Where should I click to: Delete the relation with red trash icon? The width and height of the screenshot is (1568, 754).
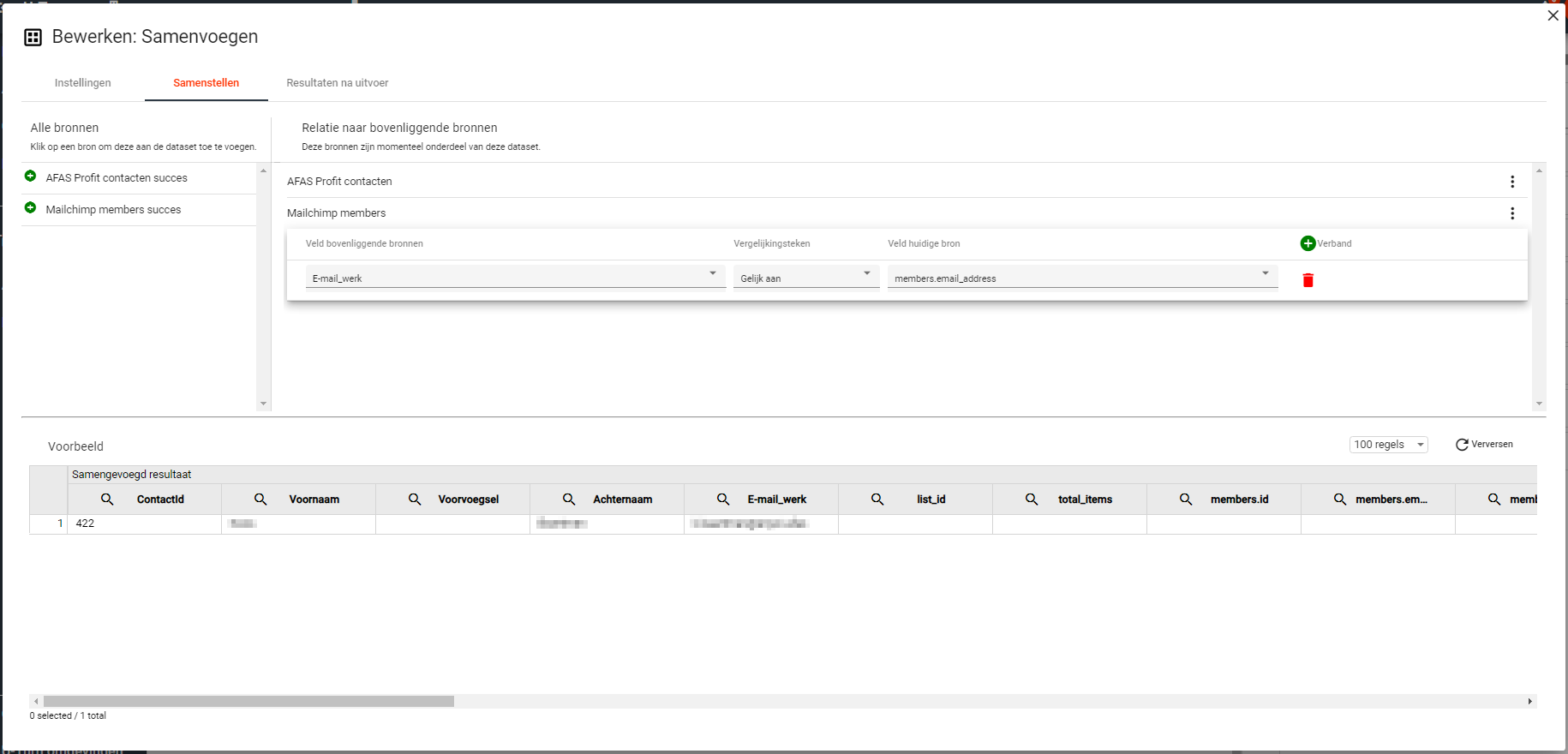(1308, 280)
